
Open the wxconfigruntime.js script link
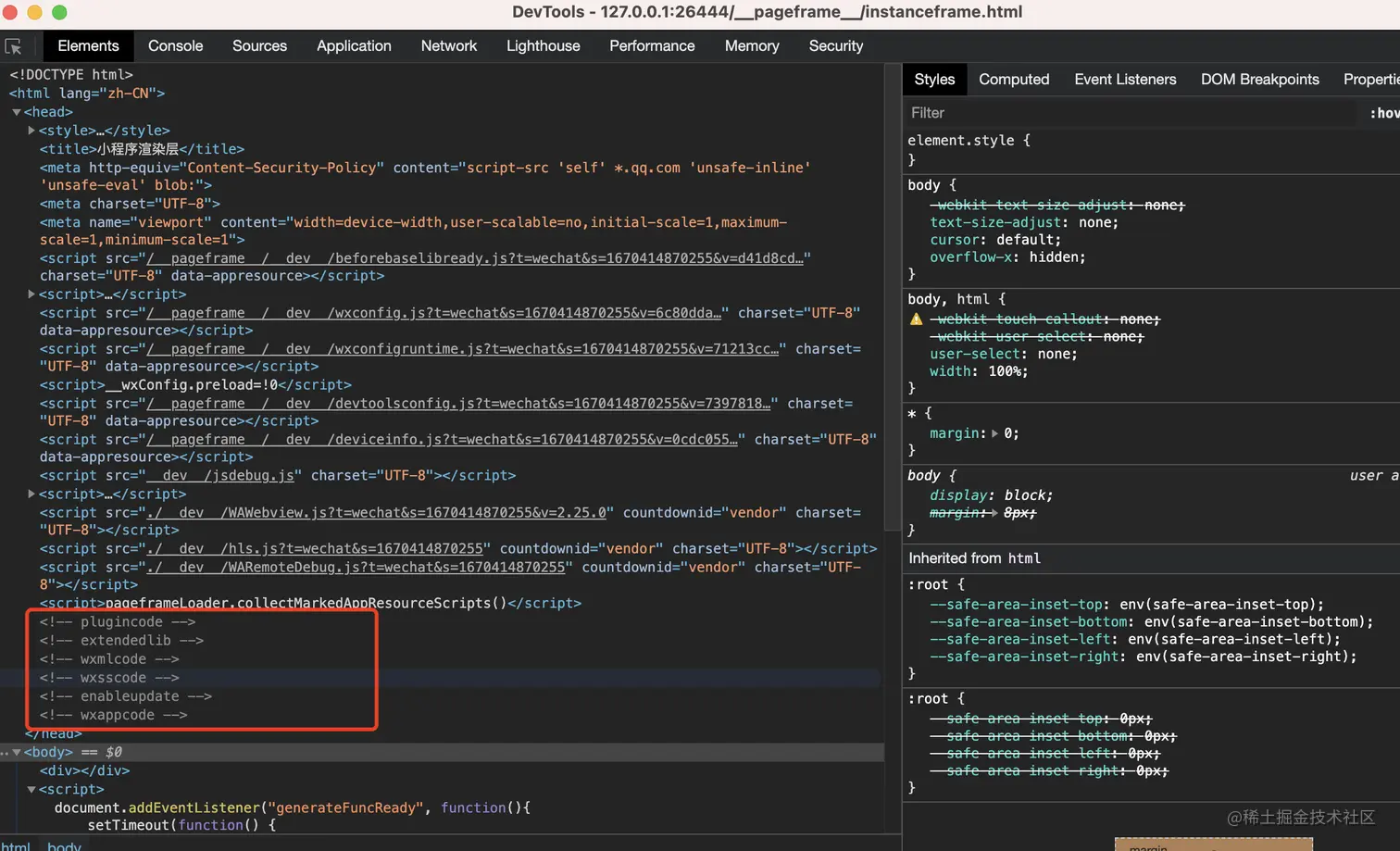tap(463, 349)
